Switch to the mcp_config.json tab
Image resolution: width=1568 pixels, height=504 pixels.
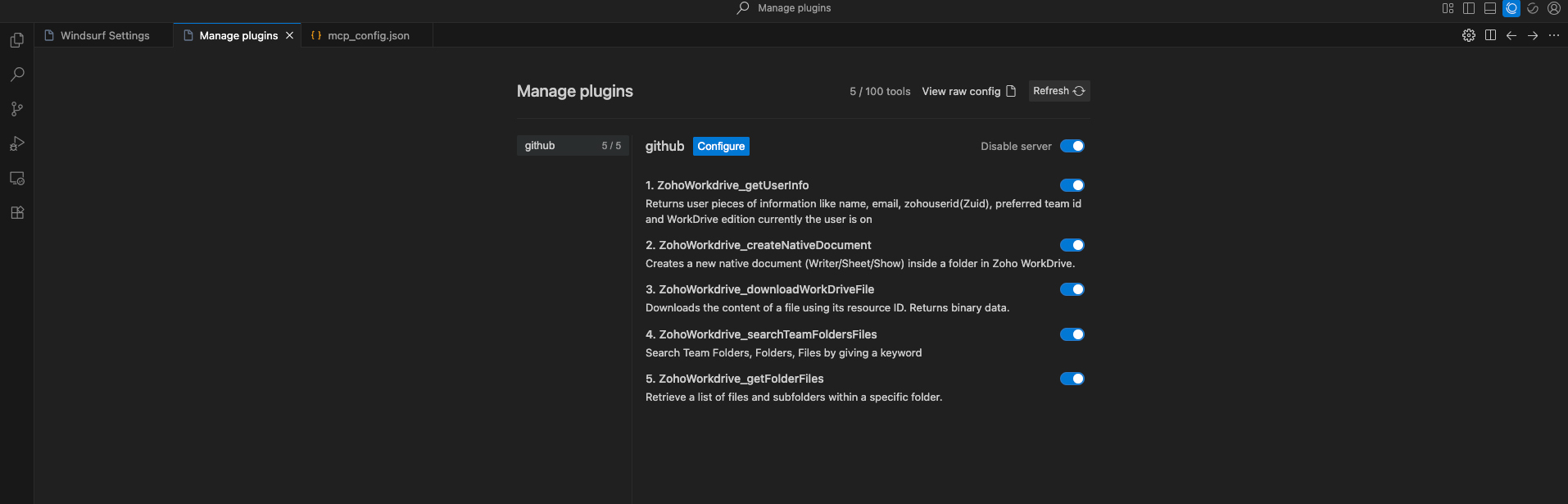pyautogui.click(x=368, y=35)
